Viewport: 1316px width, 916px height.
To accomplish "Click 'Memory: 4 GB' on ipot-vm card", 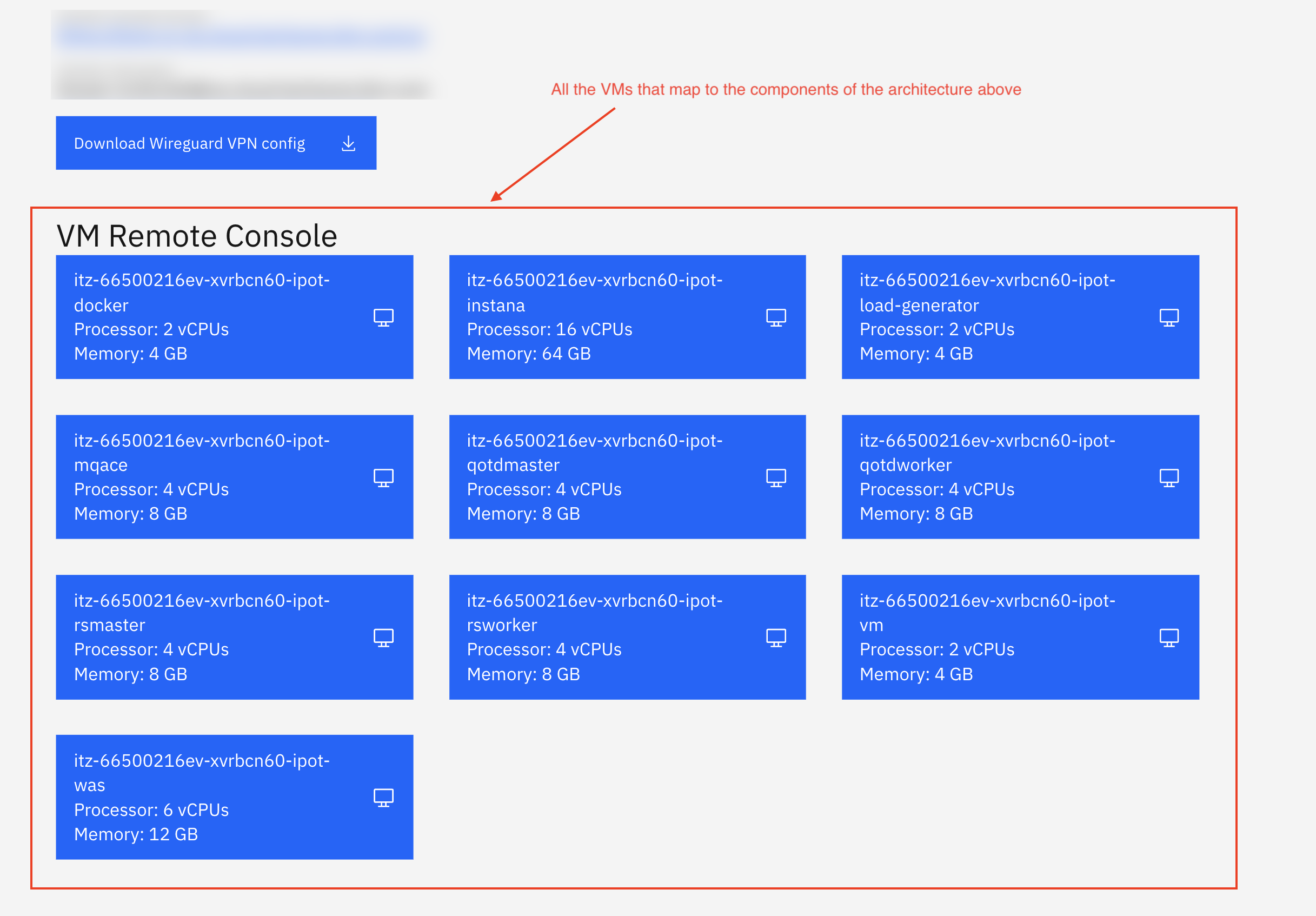I will (x=916, y=674).
